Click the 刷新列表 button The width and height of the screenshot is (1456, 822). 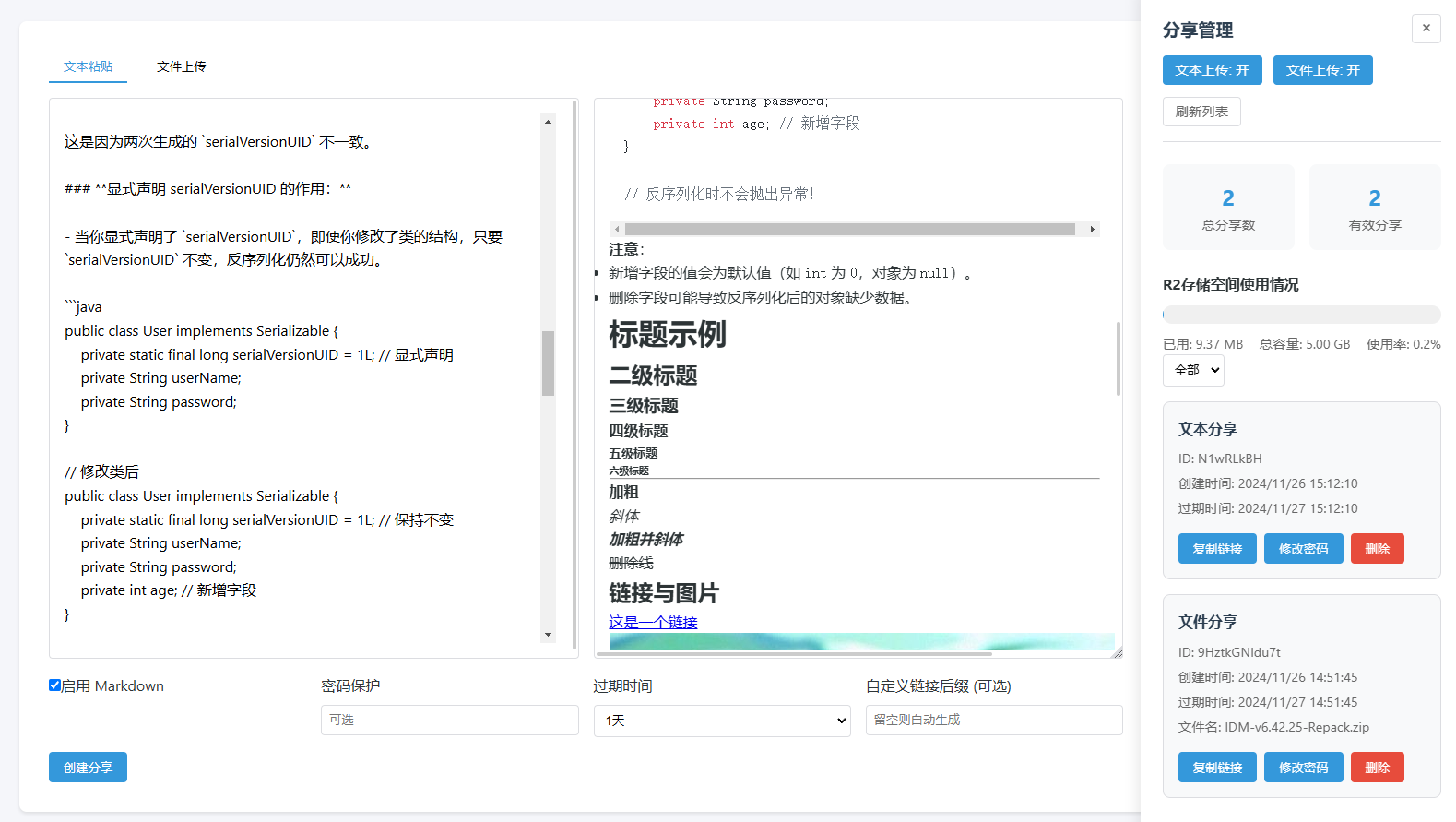click(x=1201, y=112)
